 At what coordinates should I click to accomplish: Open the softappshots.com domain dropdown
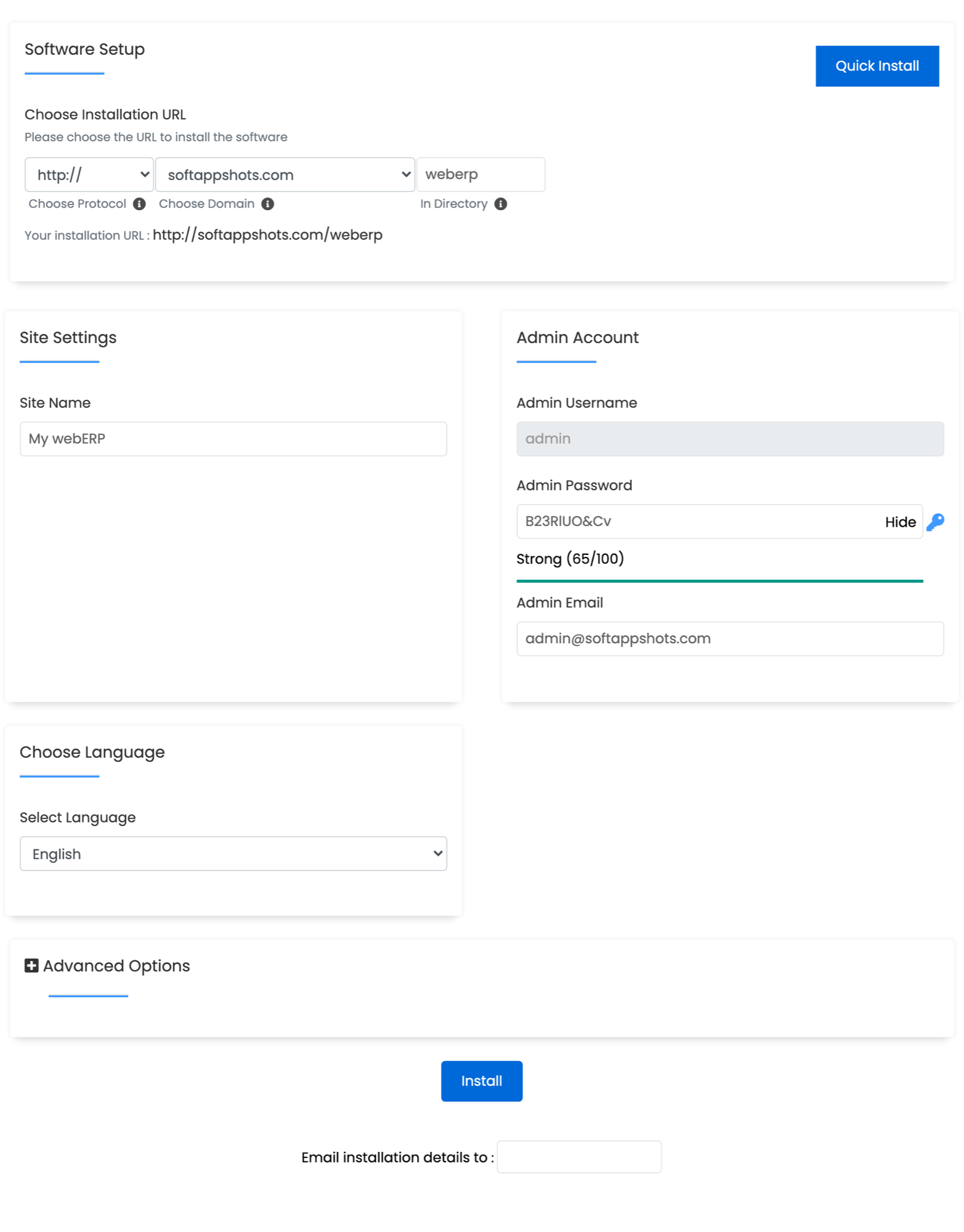[285, 174]
